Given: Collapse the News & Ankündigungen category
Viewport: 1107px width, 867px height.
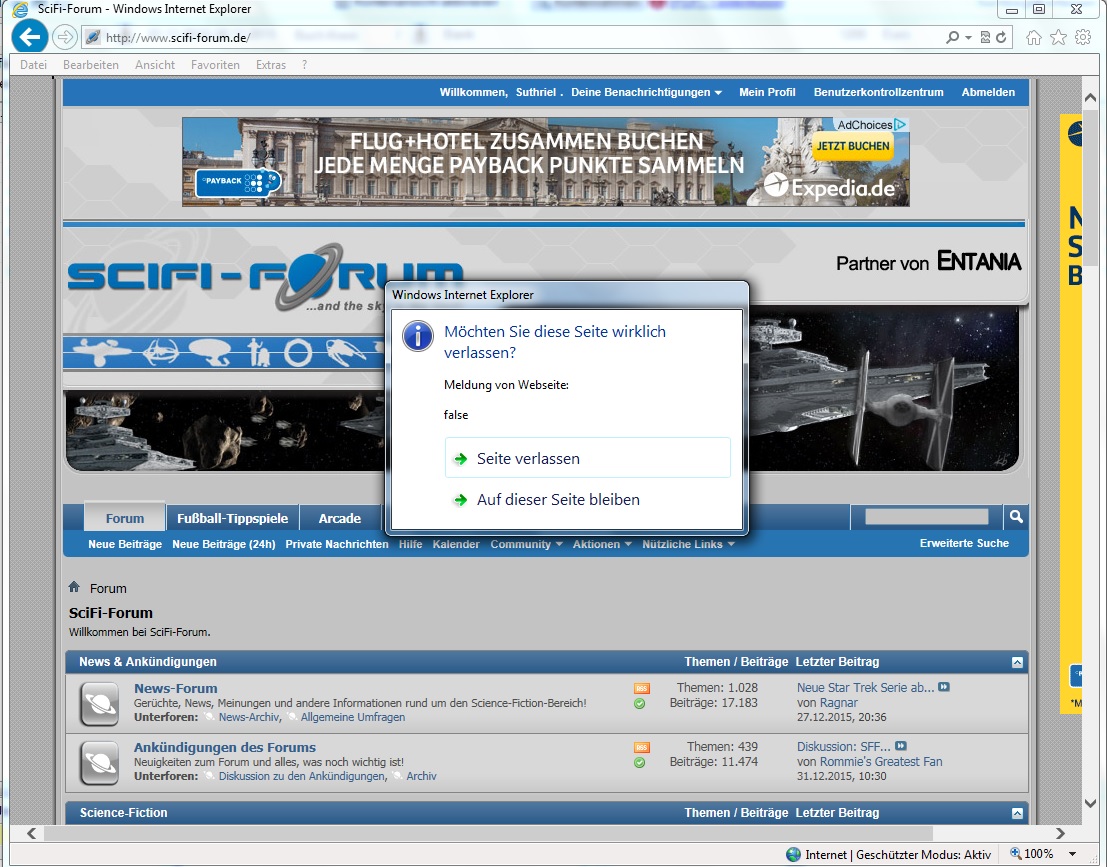Looking at the screenshot, I should pos(1017,662).
